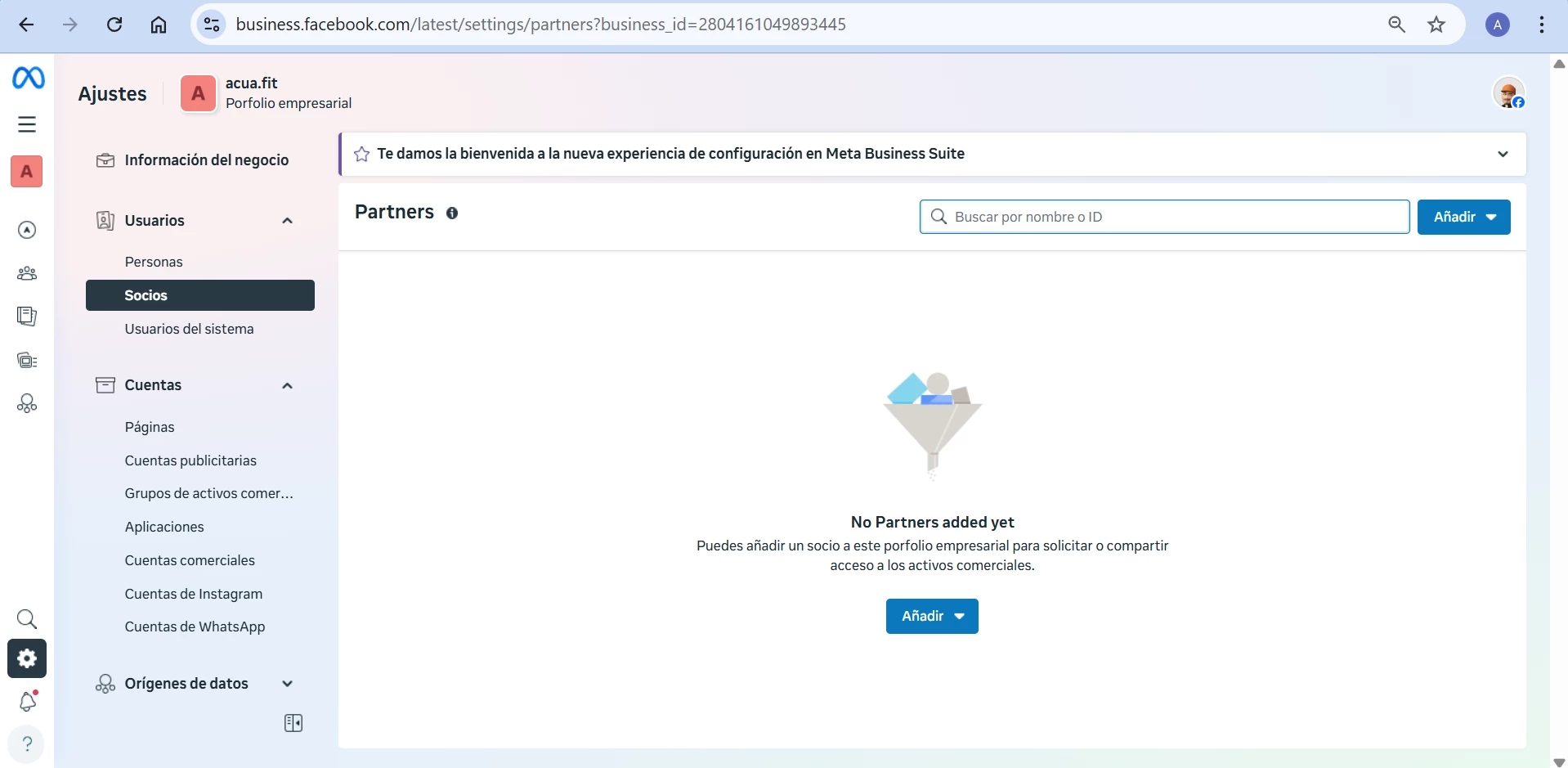The image size is (1568, 768).
Task: Open the center Añadir dropdown
Action: [932, 616]
